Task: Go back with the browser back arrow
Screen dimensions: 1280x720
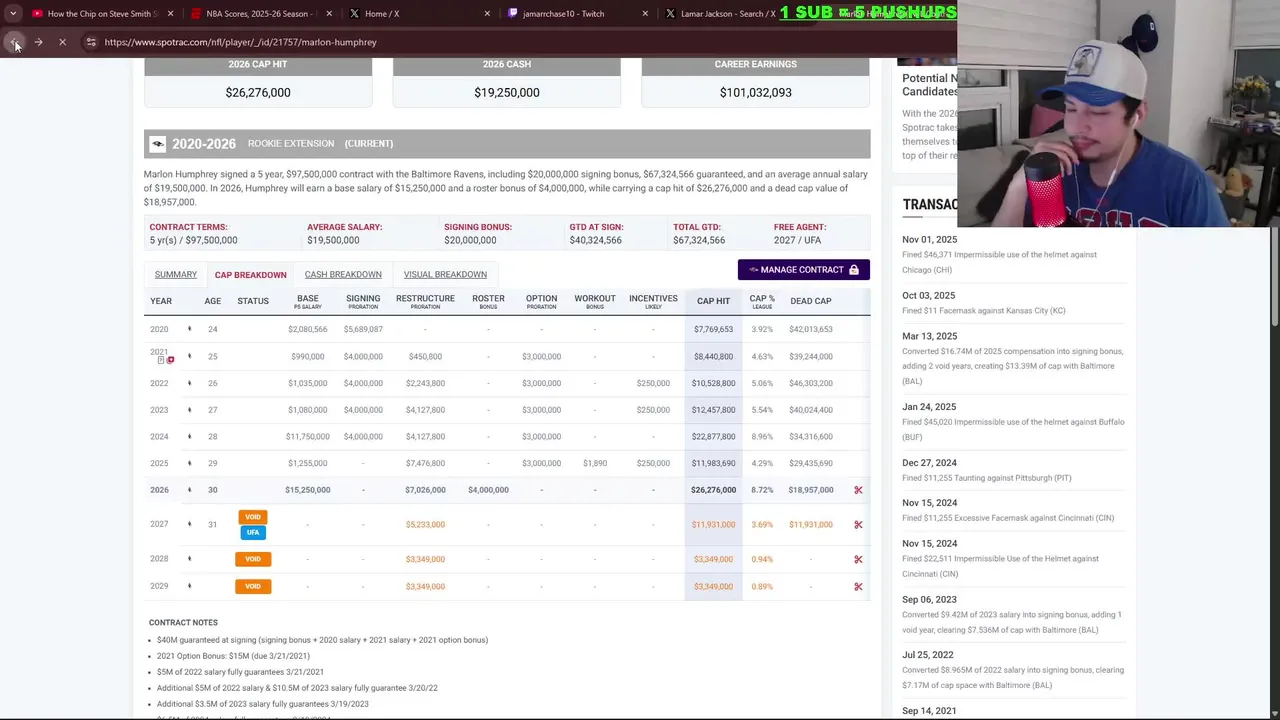Action: (x=14, y=42)
